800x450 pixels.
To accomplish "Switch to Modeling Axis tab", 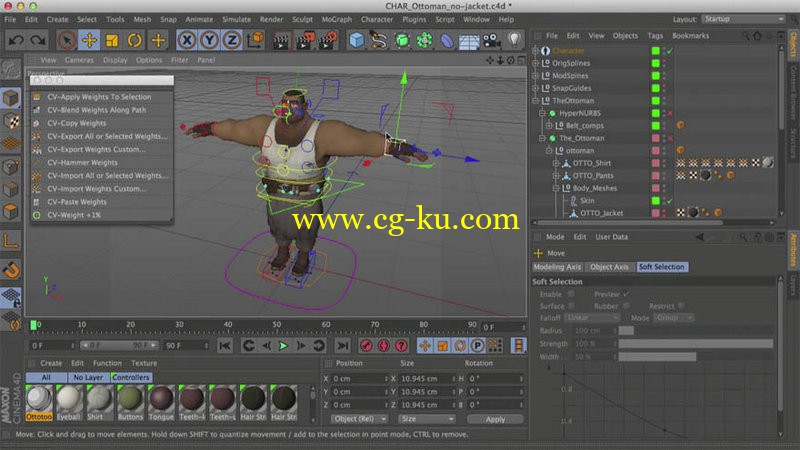I will click(557, 267).
